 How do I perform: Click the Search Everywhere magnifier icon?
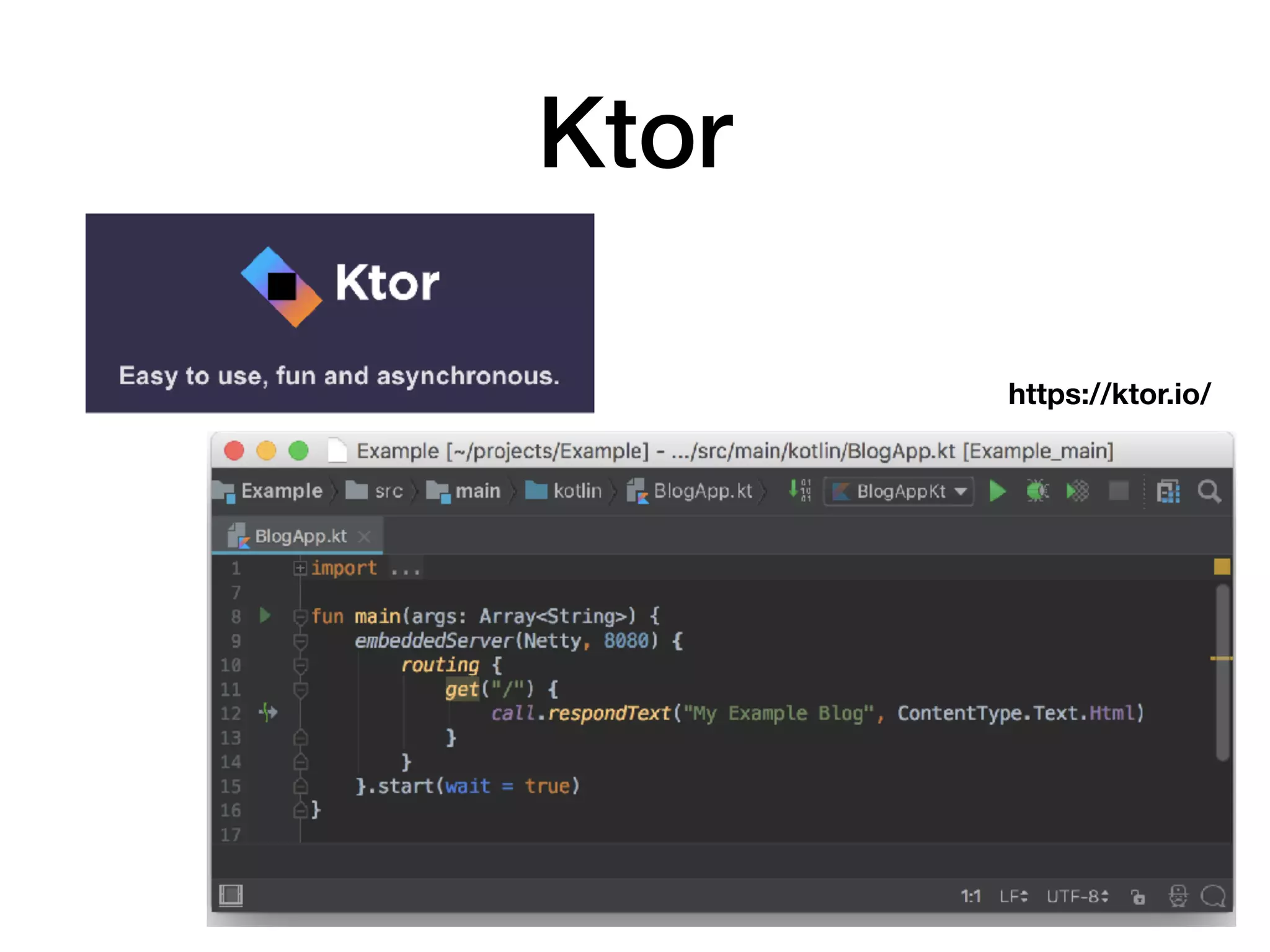click(x=1209, y=491)
